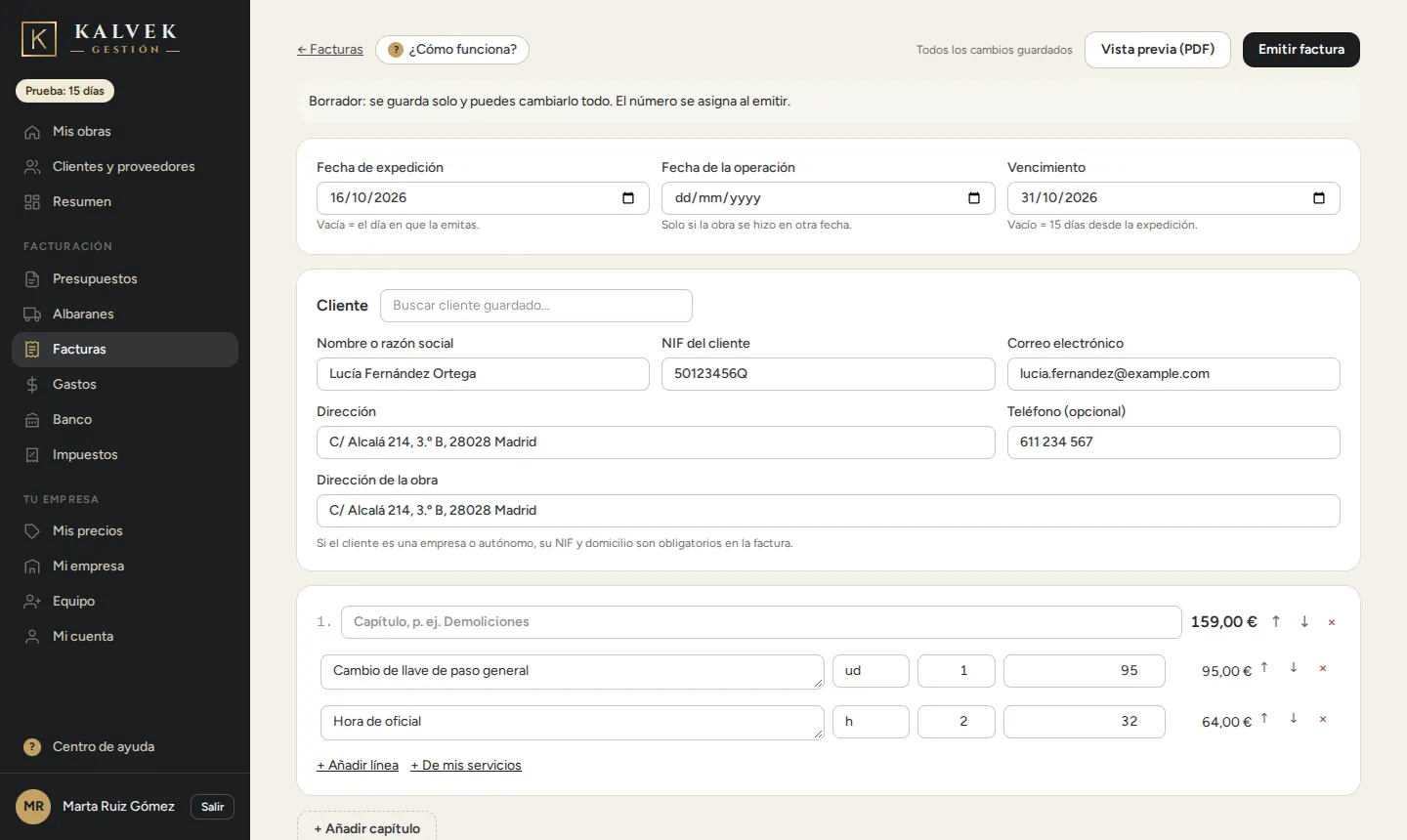Image resolution: width=1407 pixels, height=840 pixels.
Task: Delete chapter 1 with red cross
Action: tap(1332, 622)
